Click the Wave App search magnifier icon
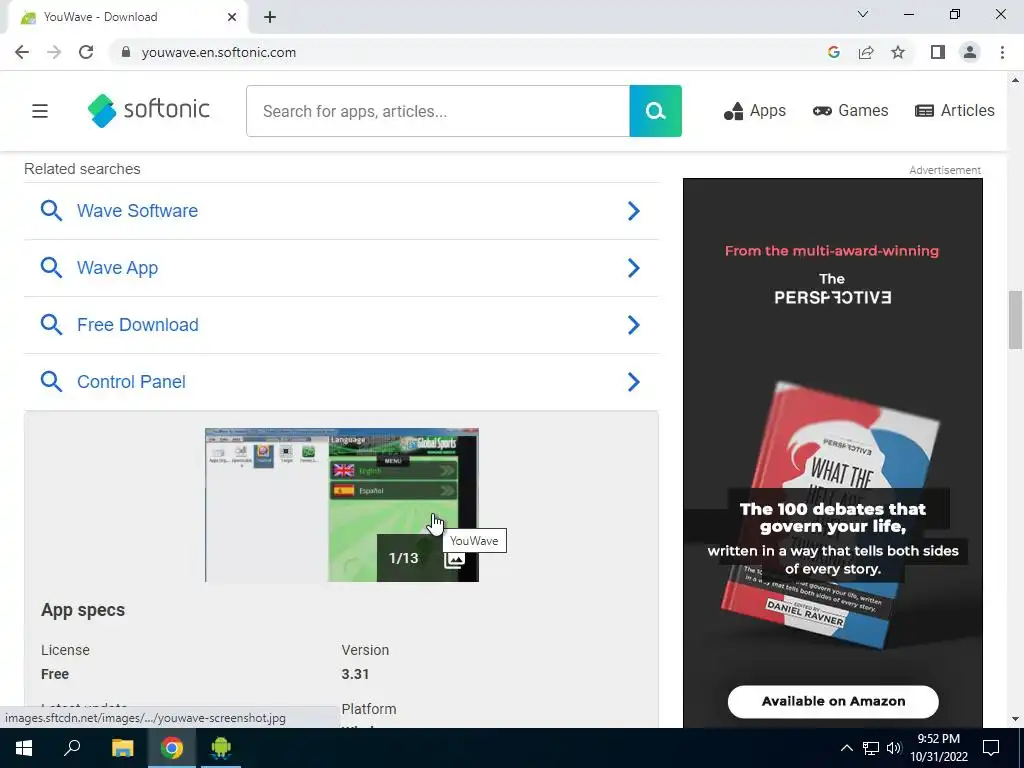1024x768 pixels. tap(51, 268)
